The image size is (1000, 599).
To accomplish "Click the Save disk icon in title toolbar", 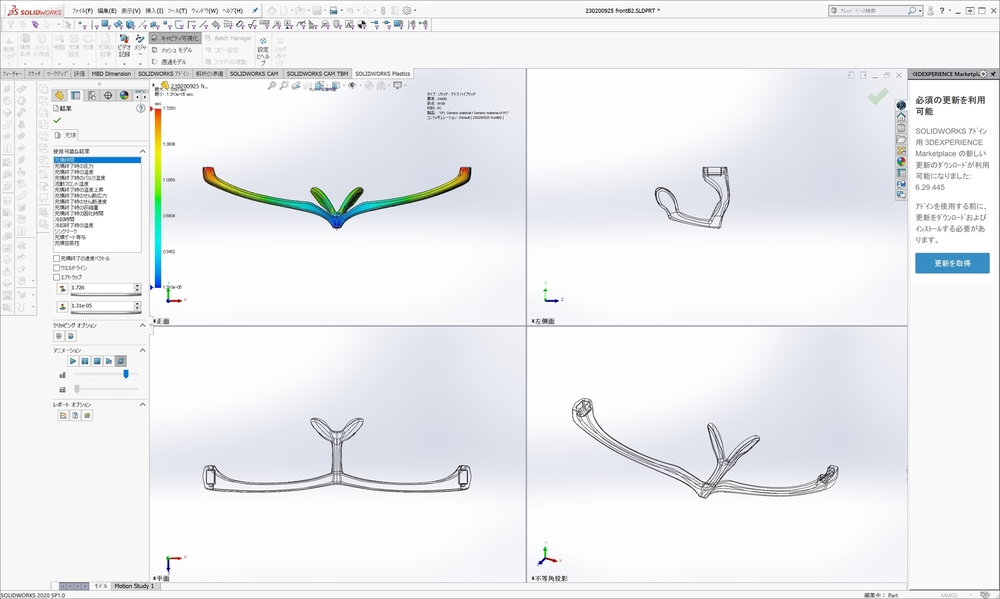I will click(317, 10).
